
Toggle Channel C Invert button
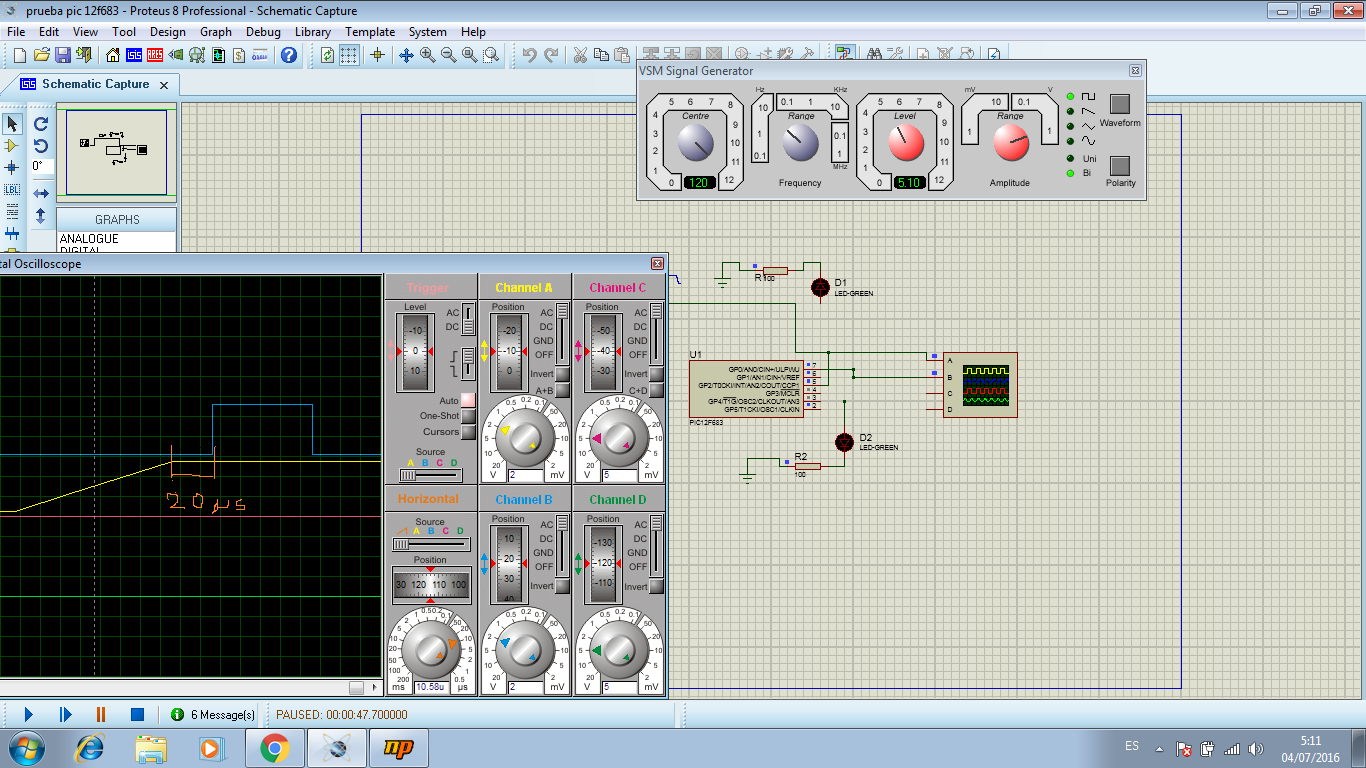click(656, 374)
